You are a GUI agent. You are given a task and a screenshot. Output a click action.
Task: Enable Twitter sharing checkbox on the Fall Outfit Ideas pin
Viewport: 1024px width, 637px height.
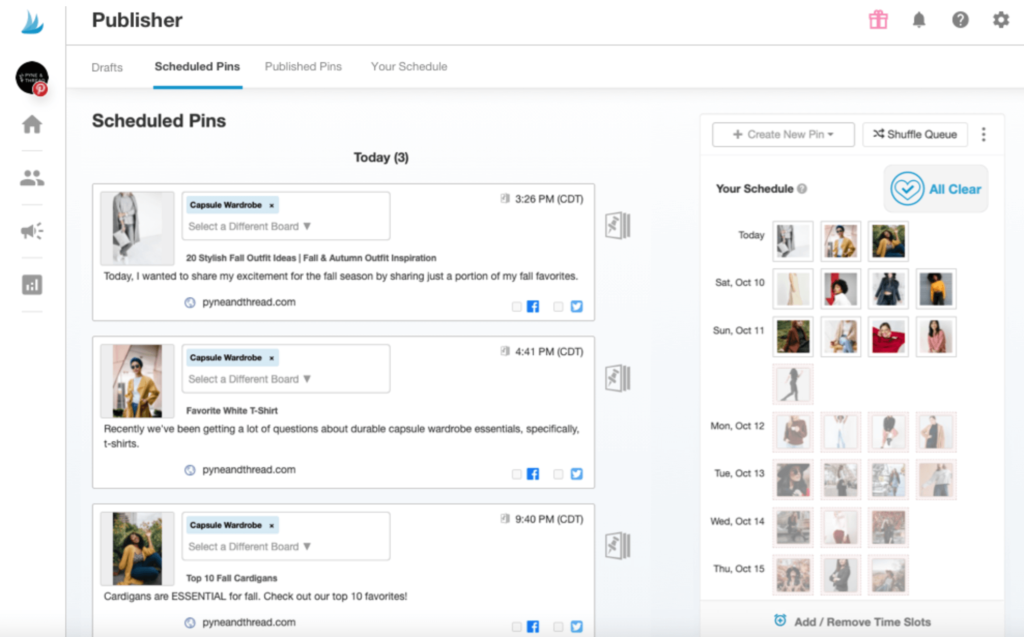[558, 306]
